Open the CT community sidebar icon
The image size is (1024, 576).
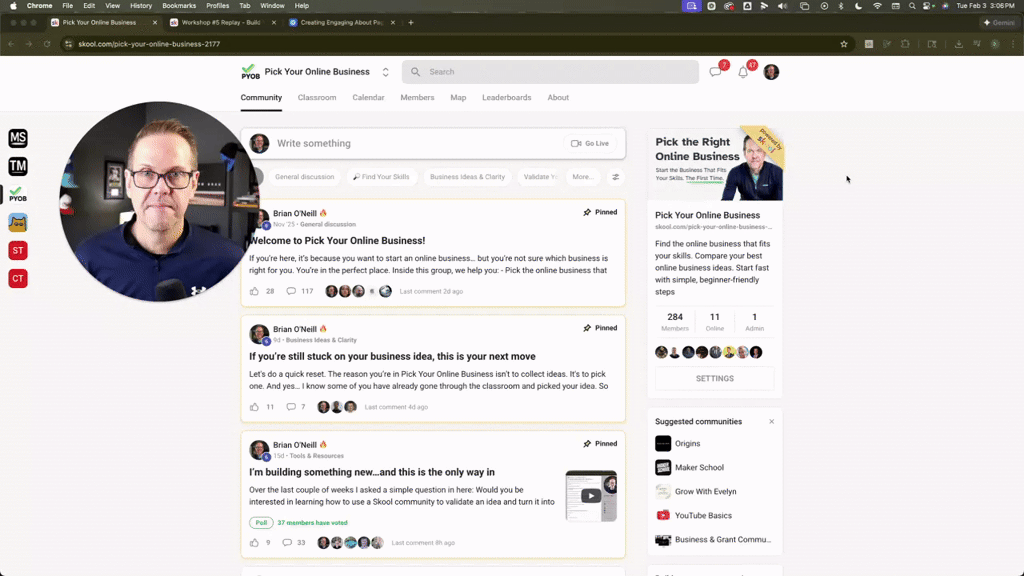click(x=18, y=278)
